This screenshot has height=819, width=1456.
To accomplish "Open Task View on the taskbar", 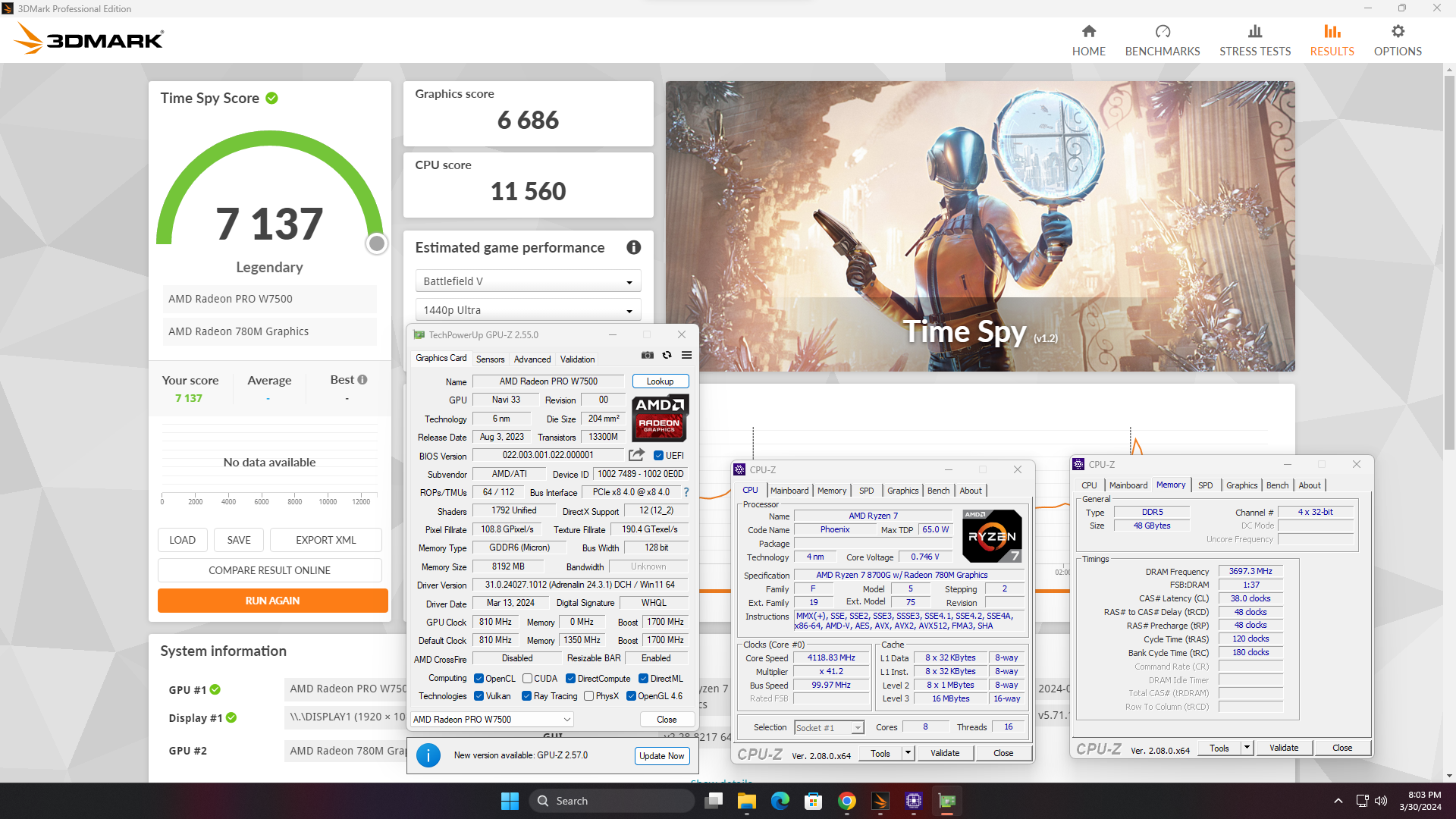I will tap(714, 801).
